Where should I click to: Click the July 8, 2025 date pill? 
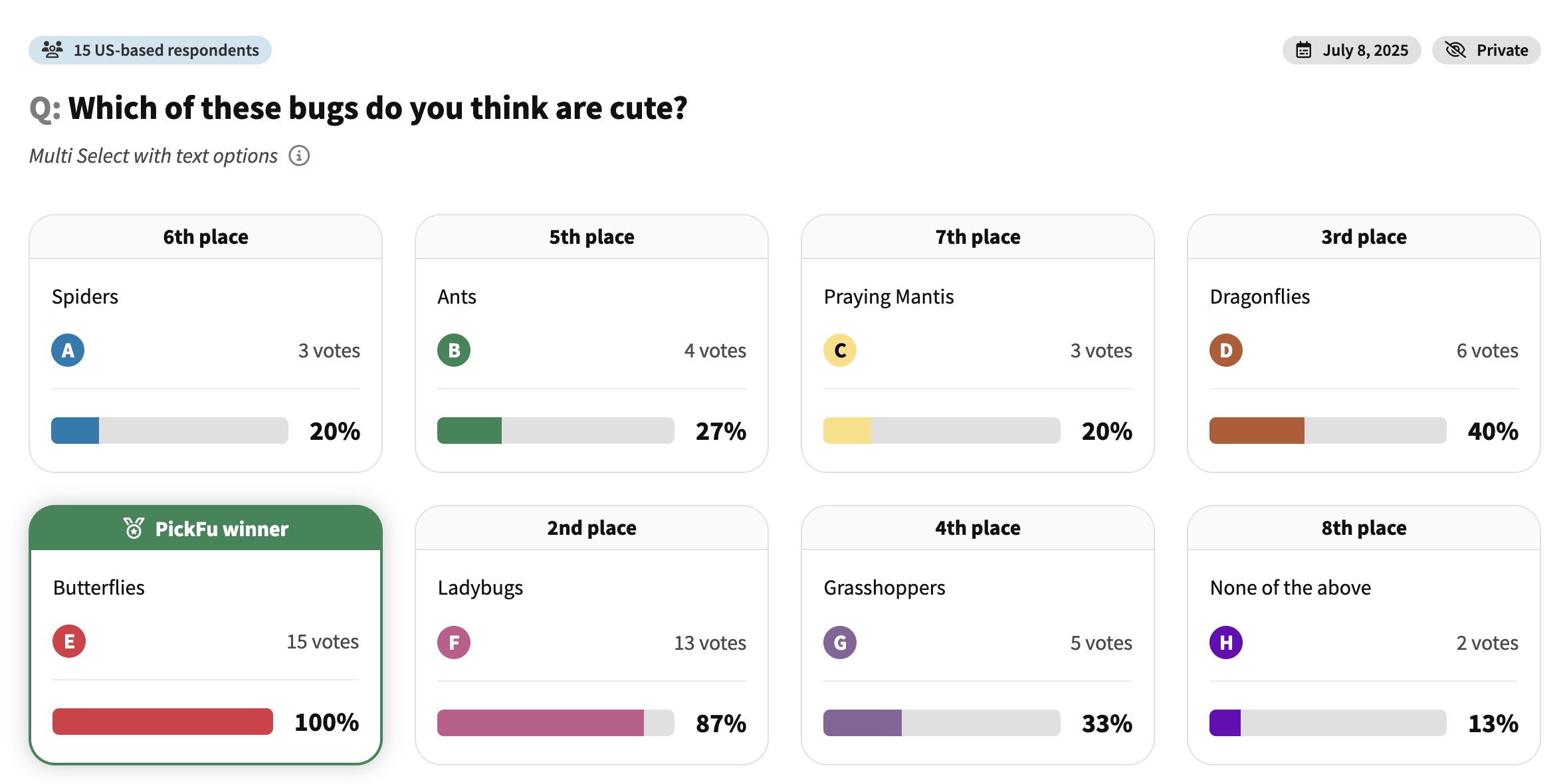1352,50
